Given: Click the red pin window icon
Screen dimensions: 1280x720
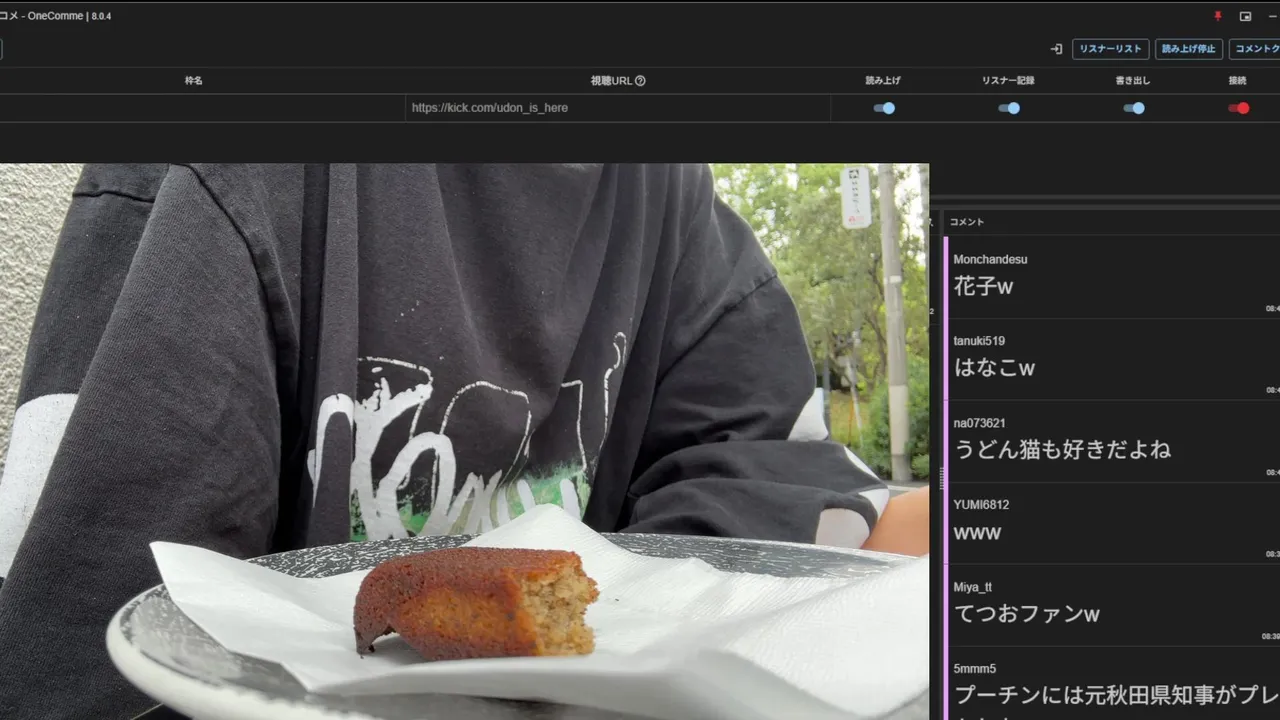Looking at the screenshot, I should pyautogui.click(x=1218, y=16).
